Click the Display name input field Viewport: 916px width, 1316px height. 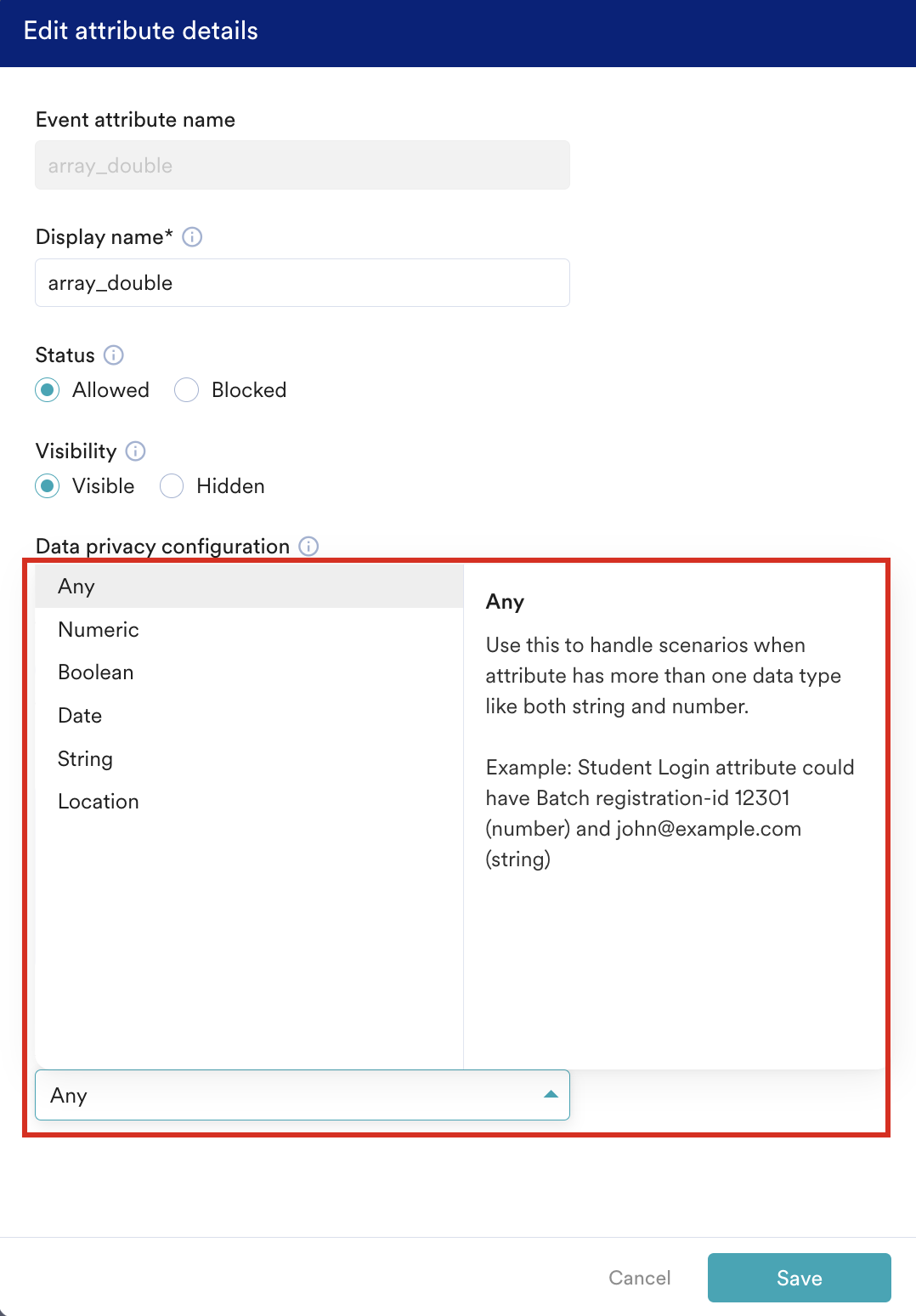coord(303,282)
